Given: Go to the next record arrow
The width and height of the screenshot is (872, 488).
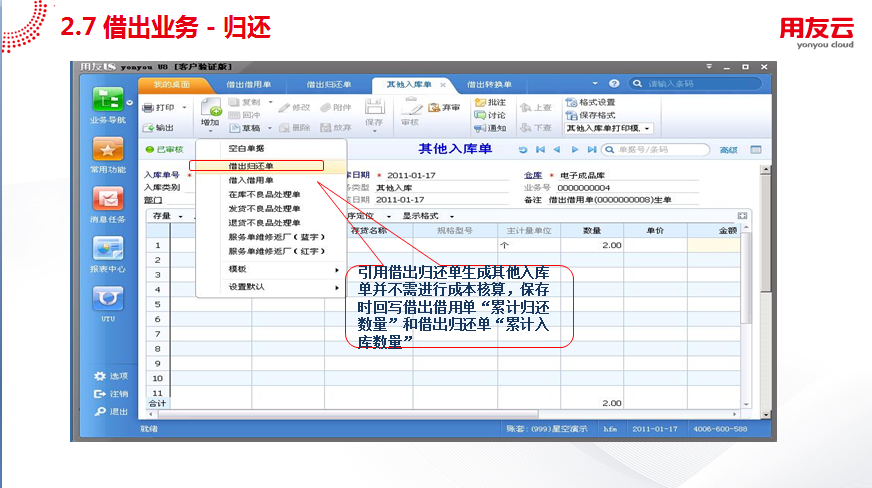Looking at the screenshot, I should [x=575, y=150].
